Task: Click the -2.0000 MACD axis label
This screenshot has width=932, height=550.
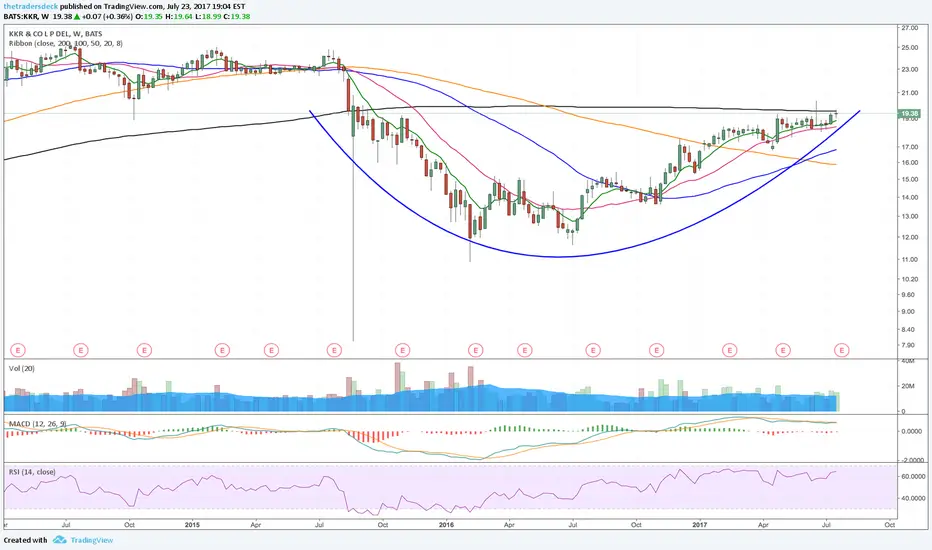Action: (911, 460)
